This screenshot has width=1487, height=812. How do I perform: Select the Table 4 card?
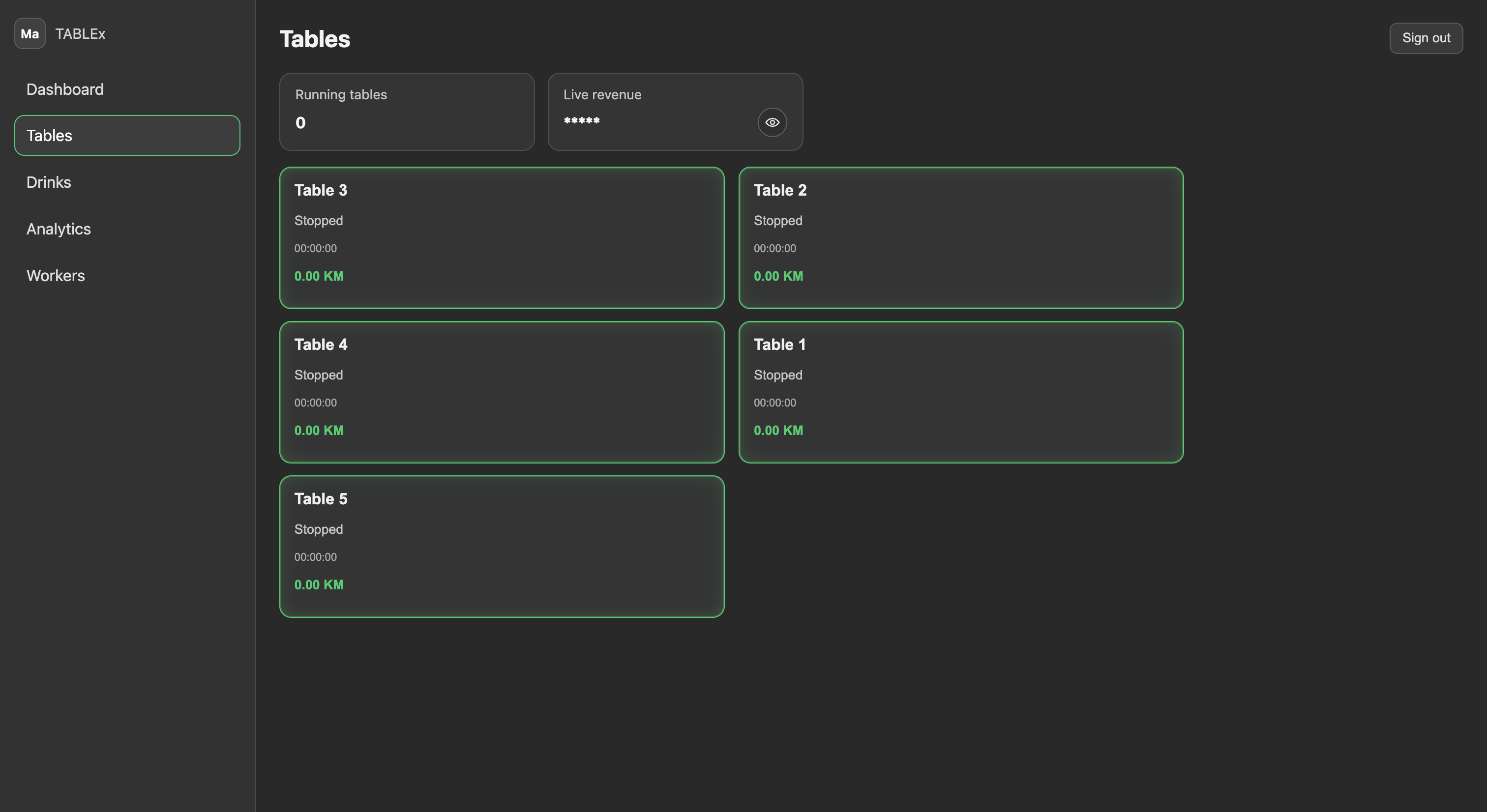(502, 392)
